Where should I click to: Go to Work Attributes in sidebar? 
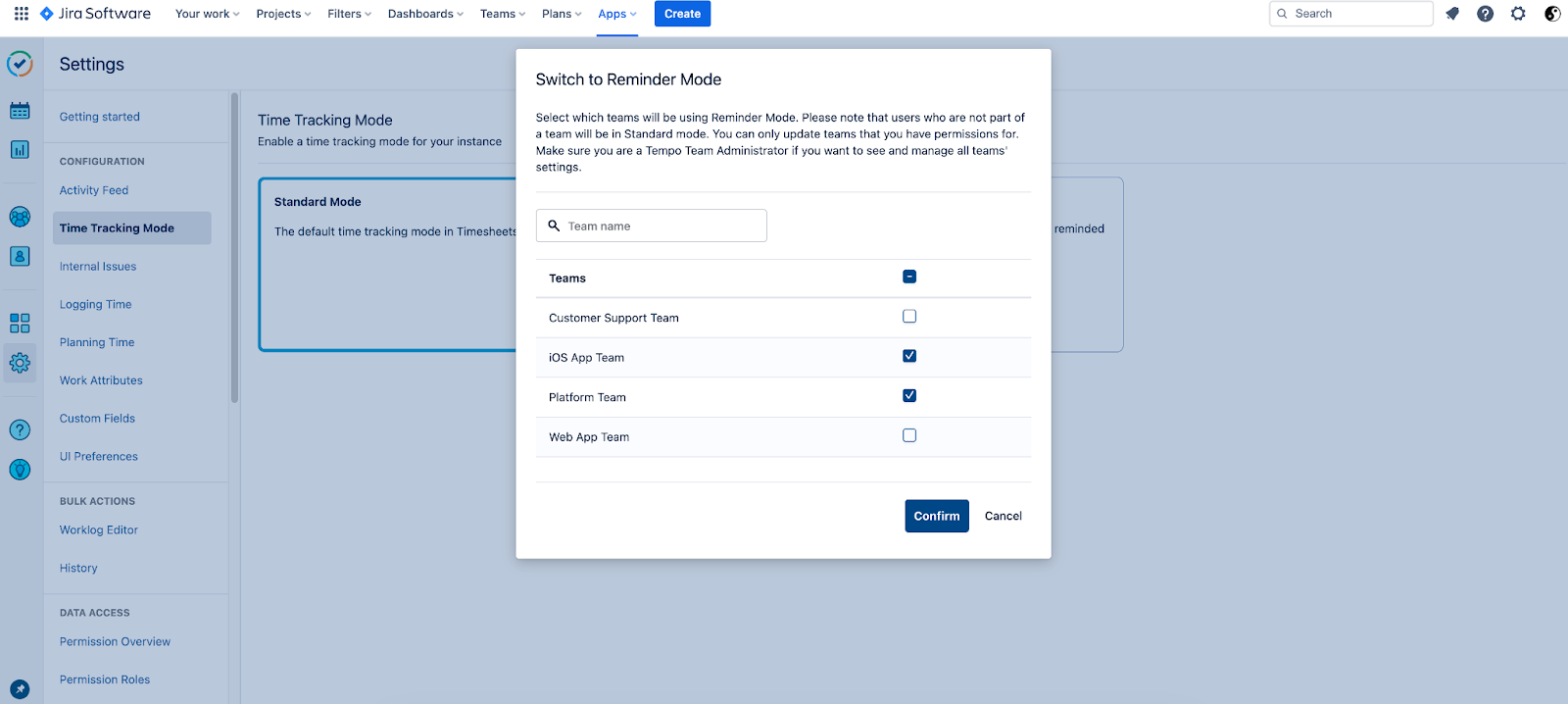pos(101,380)
